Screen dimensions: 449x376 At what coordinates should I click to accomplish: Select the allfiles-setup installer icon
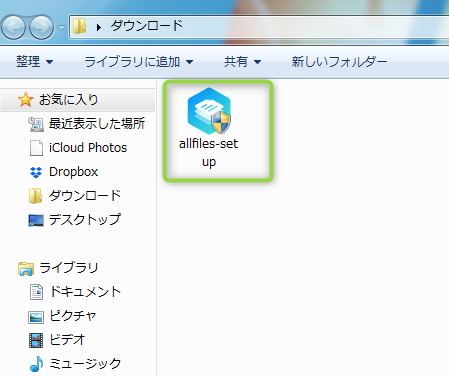209,111
